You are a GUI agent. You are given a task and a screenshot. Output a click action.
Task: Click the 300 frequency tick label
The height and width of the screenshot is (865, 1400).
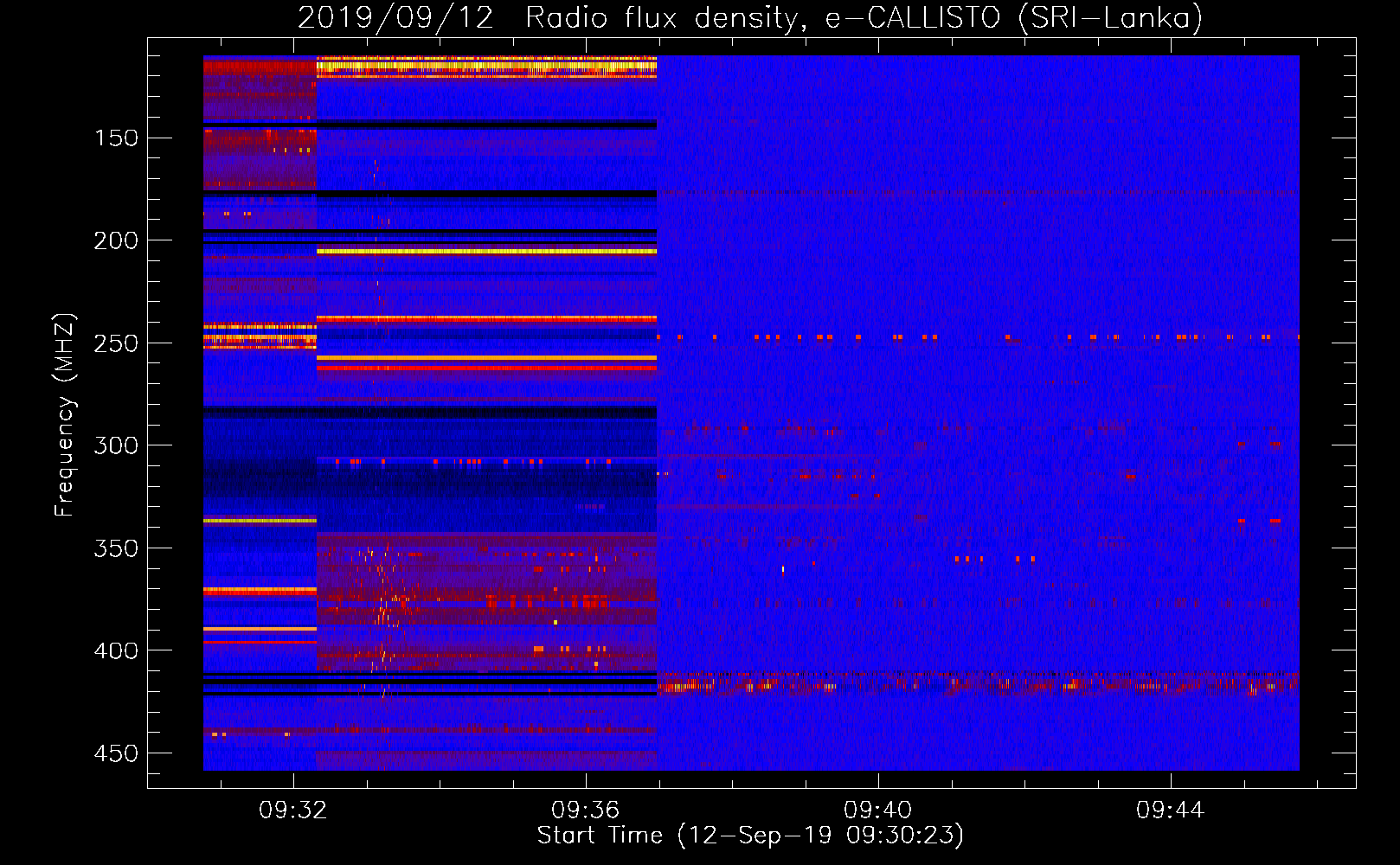click(116, 445)
